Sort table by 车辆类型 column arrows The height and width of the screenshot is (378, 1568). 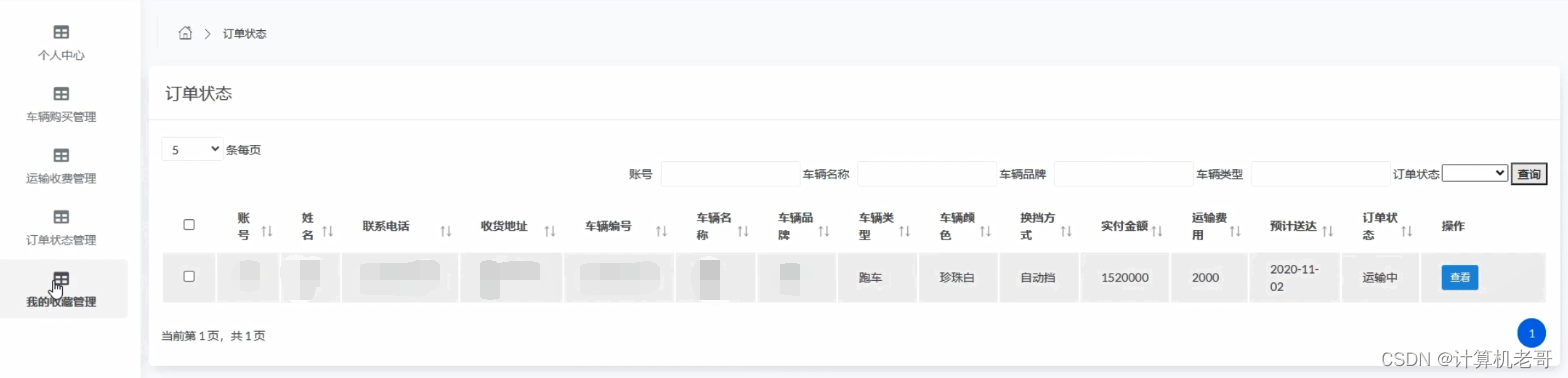(904, 231)
